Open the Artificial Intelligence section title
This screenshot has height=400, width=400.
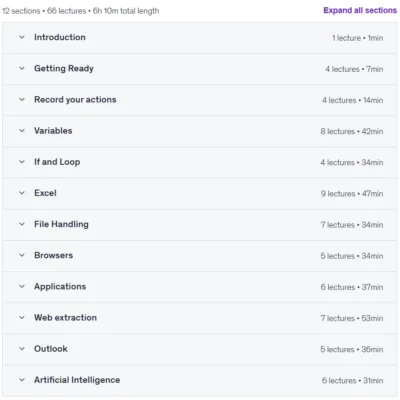coord(77,380)
